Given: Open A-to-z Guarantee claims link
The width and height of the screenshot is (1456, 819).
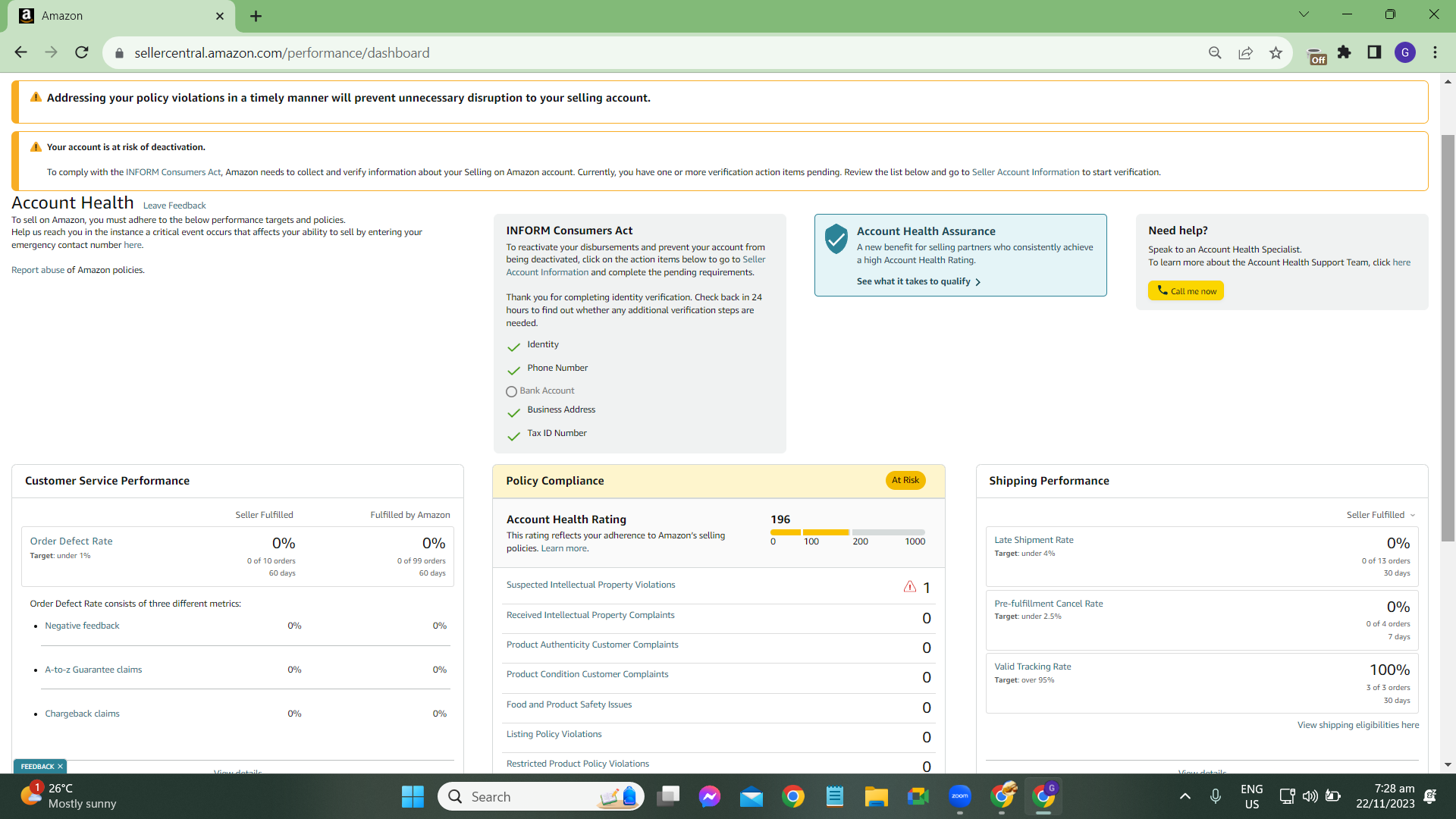Looking at the screenshot, I should pos(93,670).
